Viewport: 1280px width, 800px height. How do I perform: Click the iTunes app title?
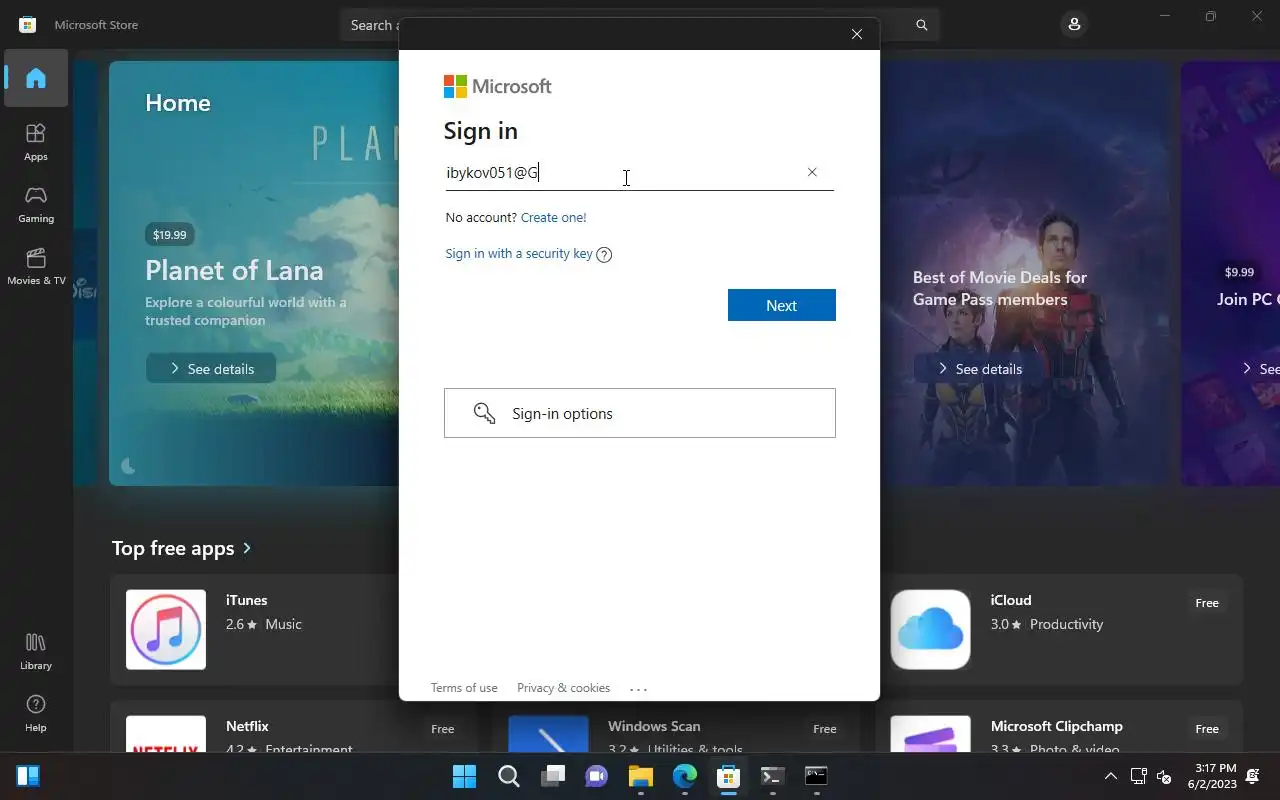pyautogui.click(x=247, y=600)
